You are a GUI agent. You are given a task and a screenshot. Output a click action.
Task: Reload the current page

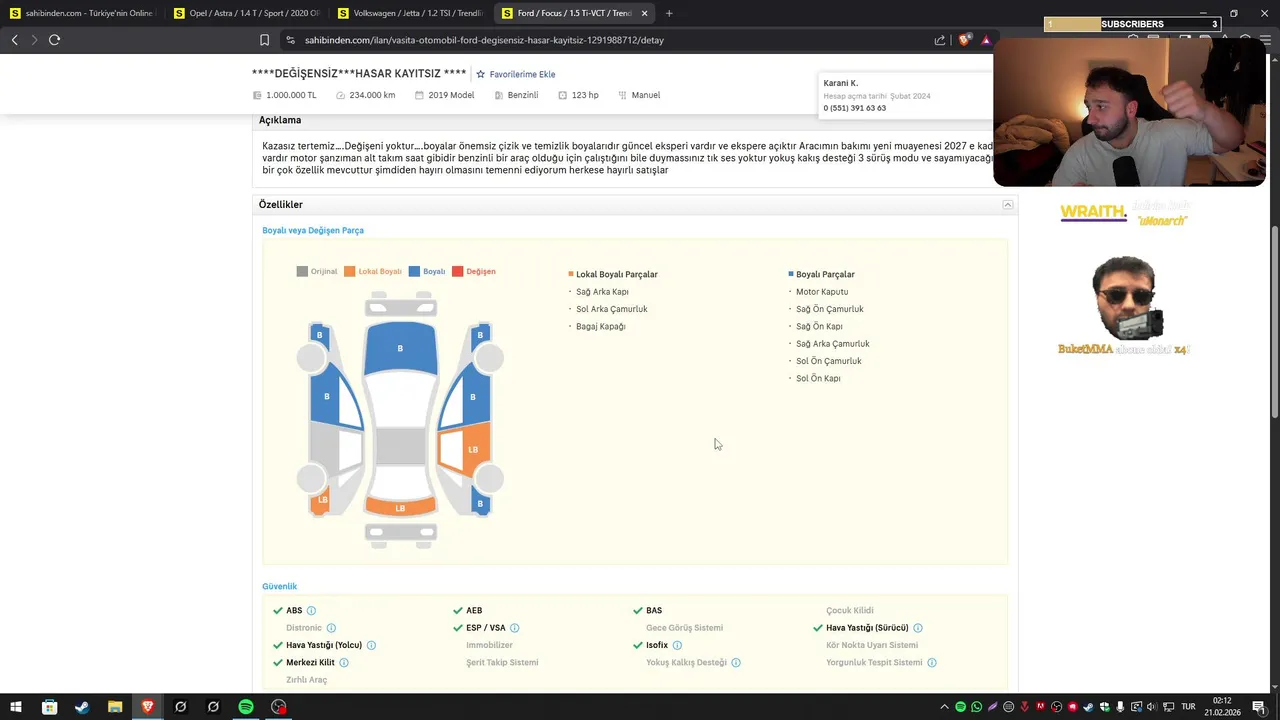pyautogui.click(x=54, y=40)
